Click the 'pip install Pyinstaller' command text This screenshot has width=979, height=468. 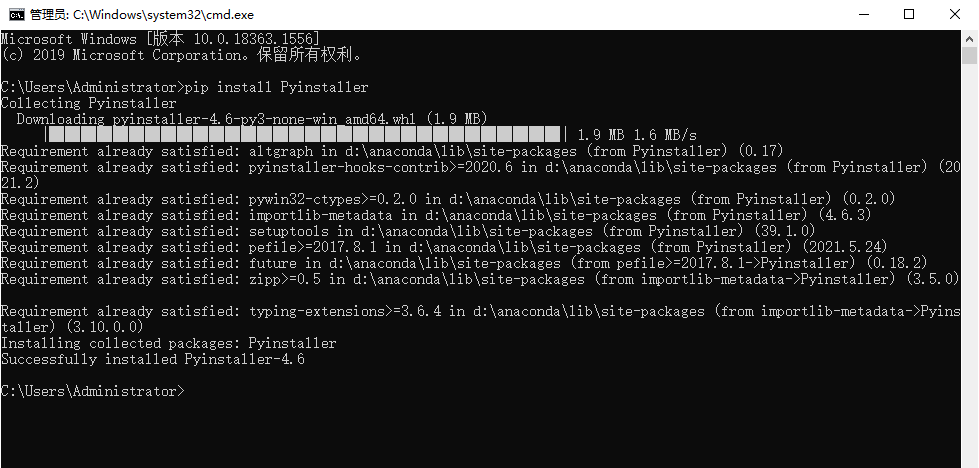[277, 87]
